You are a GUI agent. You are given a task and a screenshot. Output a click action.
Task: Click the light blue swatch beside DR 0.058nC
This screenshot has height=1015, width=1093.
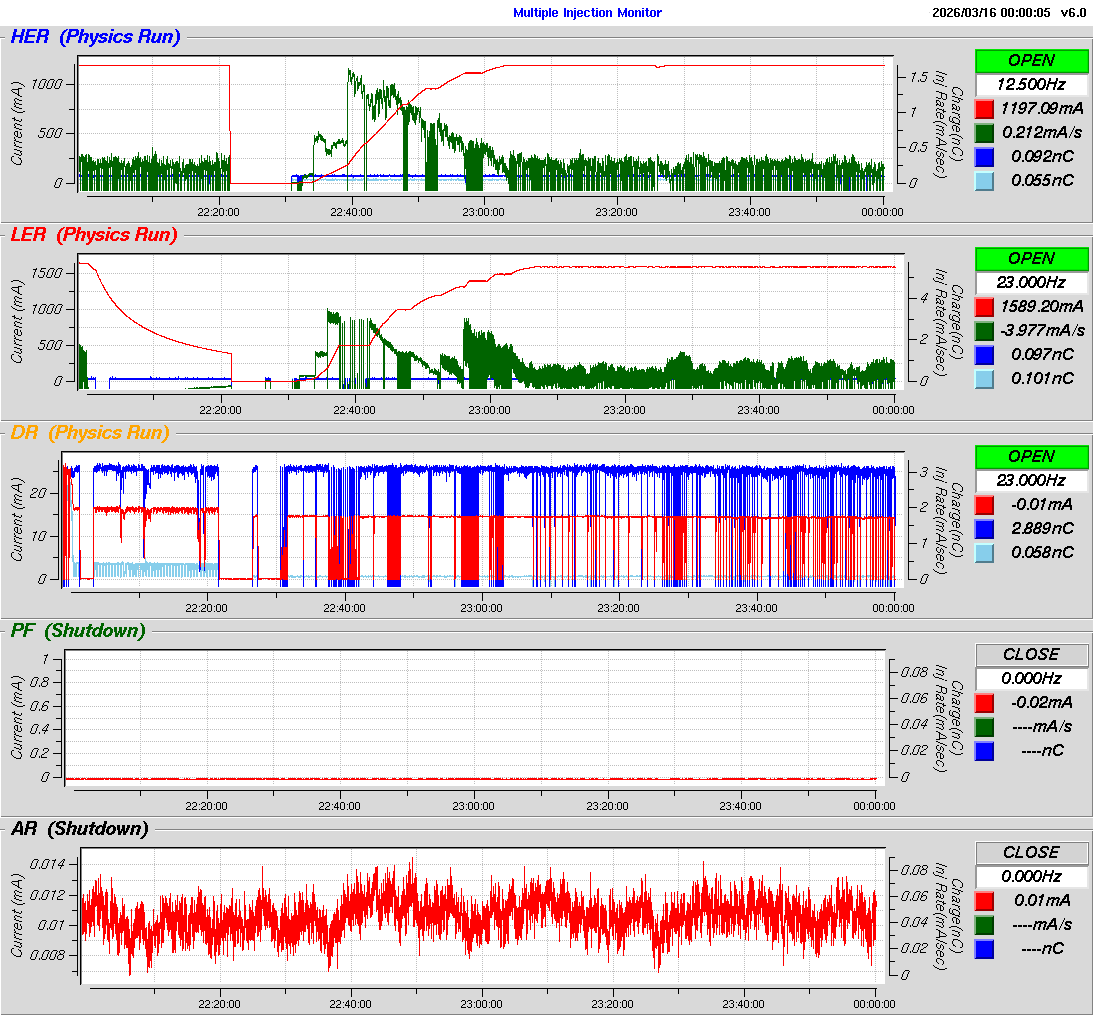coord(985,552)
